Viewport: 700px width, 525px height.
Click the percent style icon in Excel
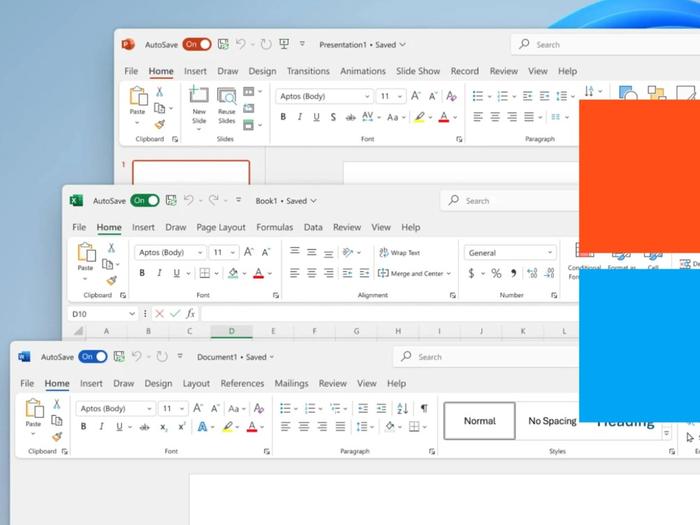click(x=496, y=273)
